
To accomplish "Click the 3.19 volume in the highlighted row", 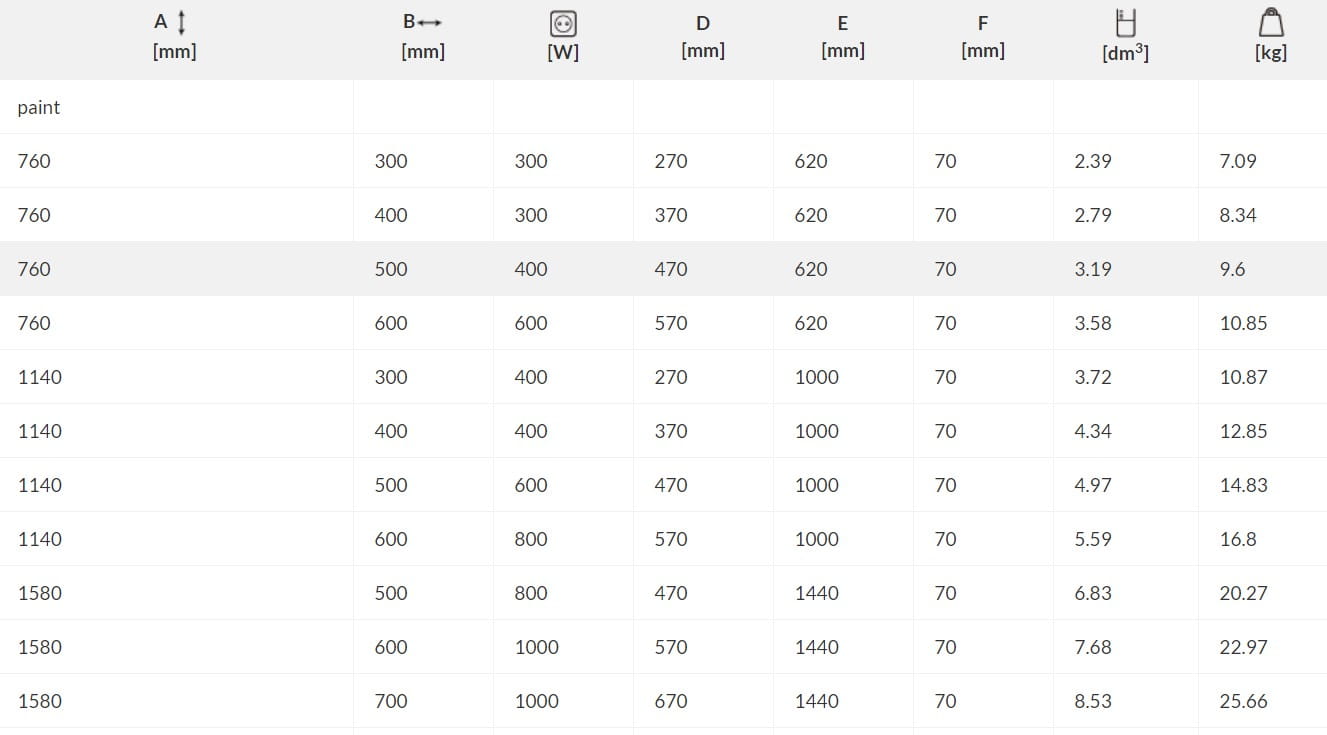I will click(x=1092, y=269).
